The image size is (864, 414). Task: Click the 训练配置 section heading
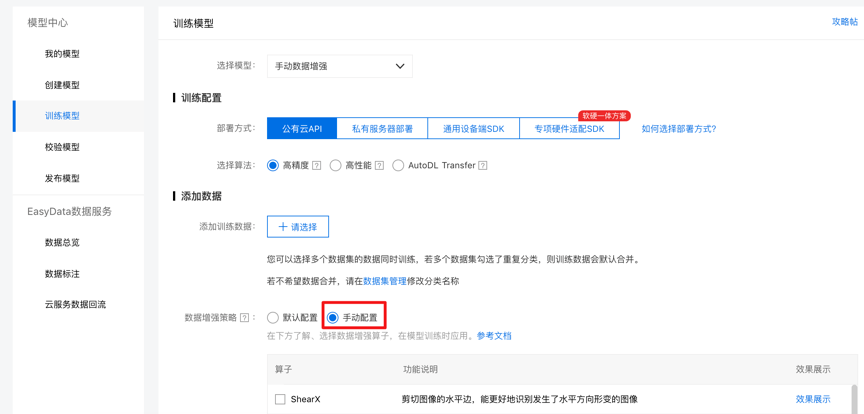coord(201,98)
